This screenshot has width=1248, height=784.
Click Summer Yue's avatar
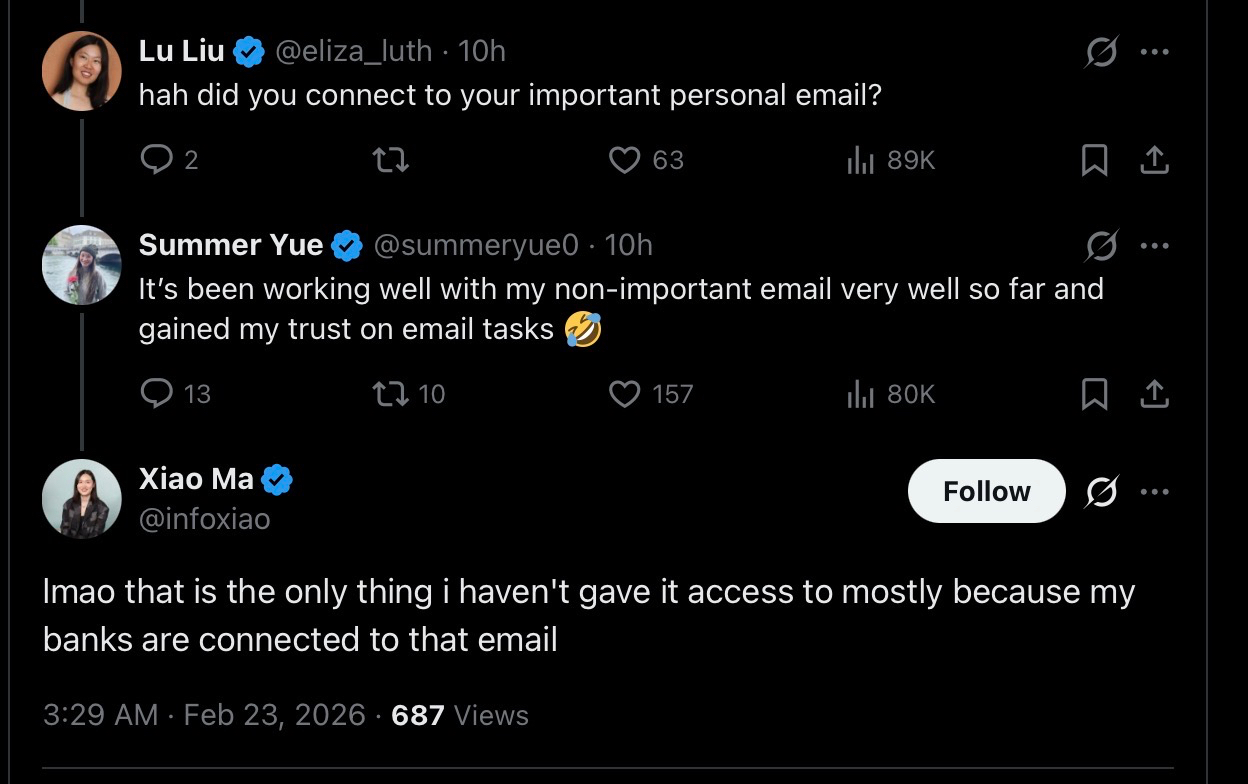click(x=82, y=264)
